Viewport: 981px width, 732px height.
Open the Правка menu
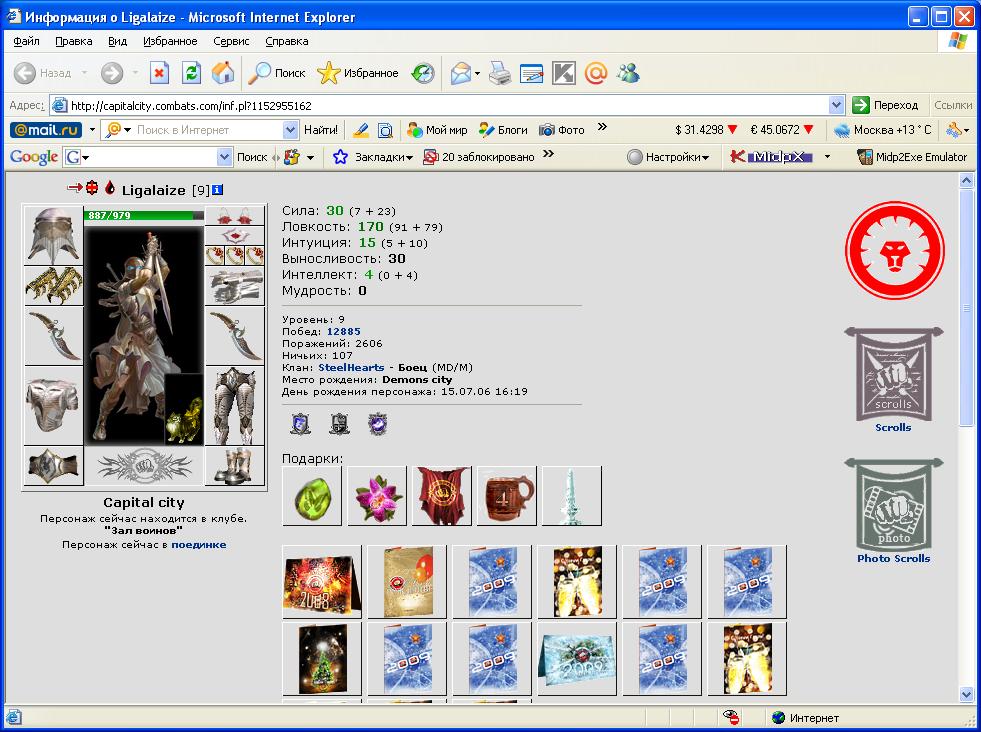(74, 41)
